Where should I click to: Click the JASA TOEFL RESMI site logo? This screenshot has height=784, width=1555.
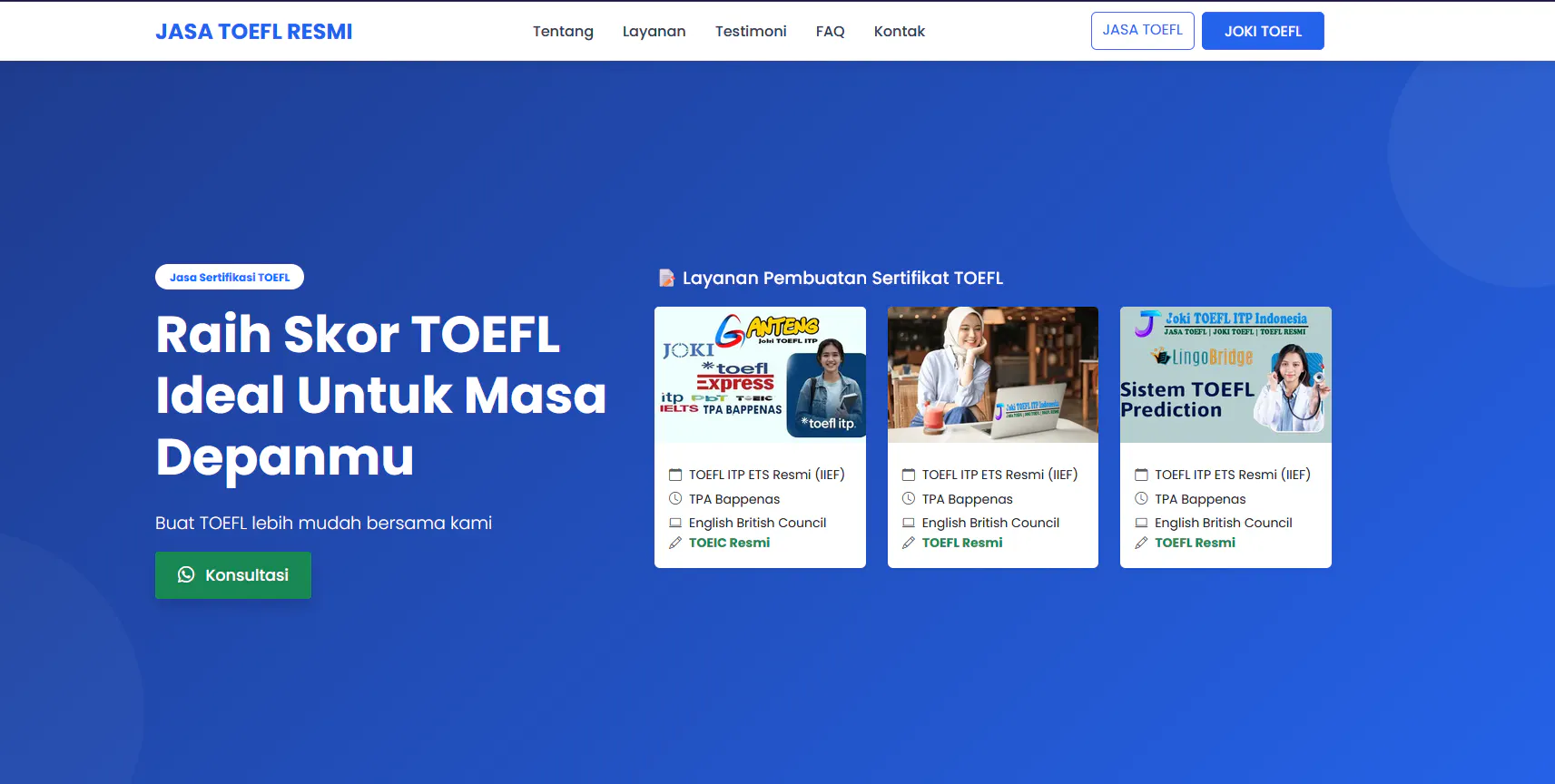[x=254, y=32]
